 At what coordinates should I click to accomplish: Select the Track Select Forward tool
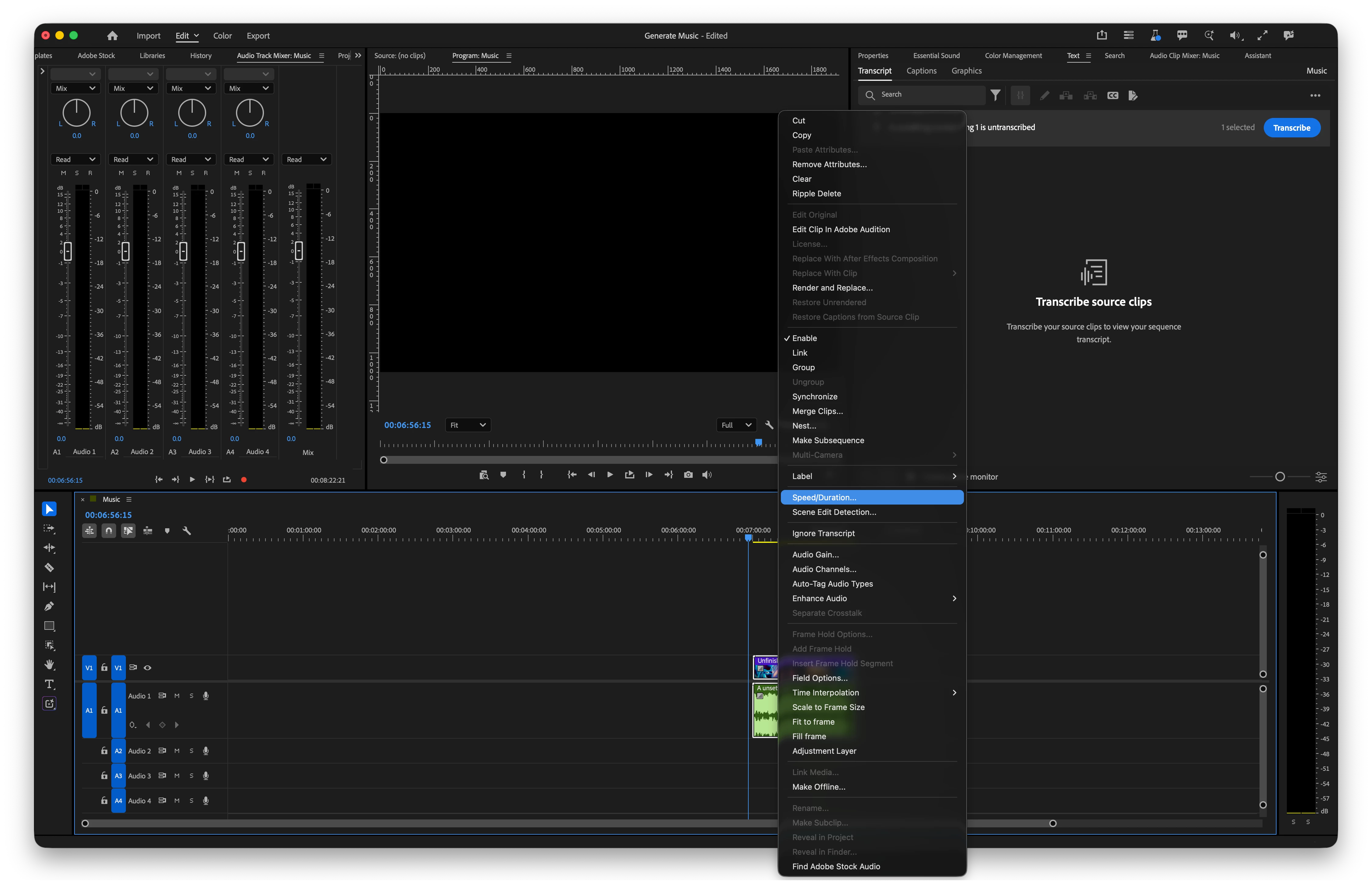point(50,528)
